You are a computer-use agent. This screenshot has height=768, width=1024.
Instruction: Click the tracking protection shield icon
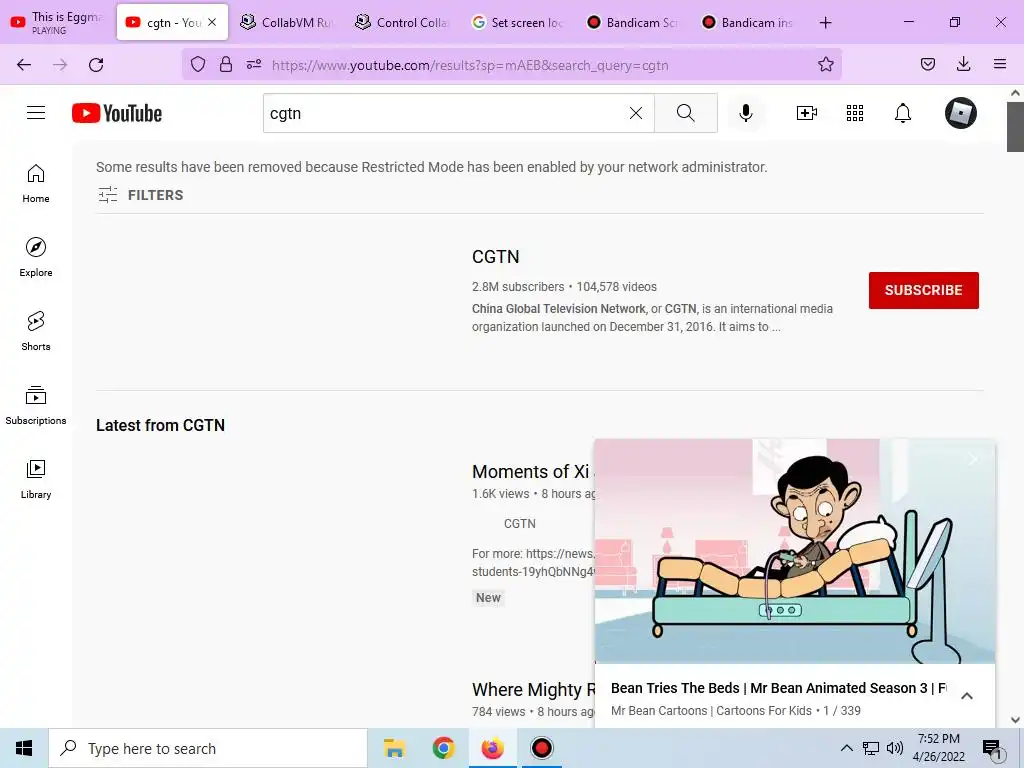(198, 64)
